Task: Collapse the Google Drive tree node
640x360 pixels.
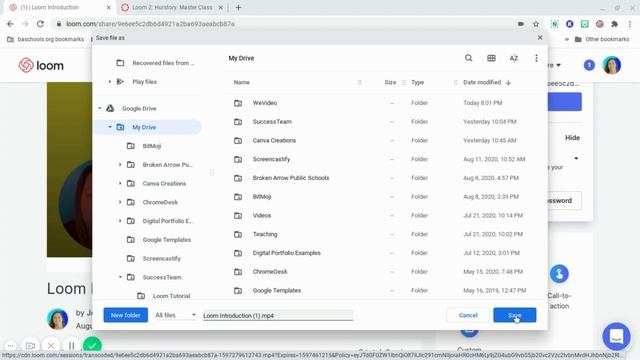Action: point(100,108)
